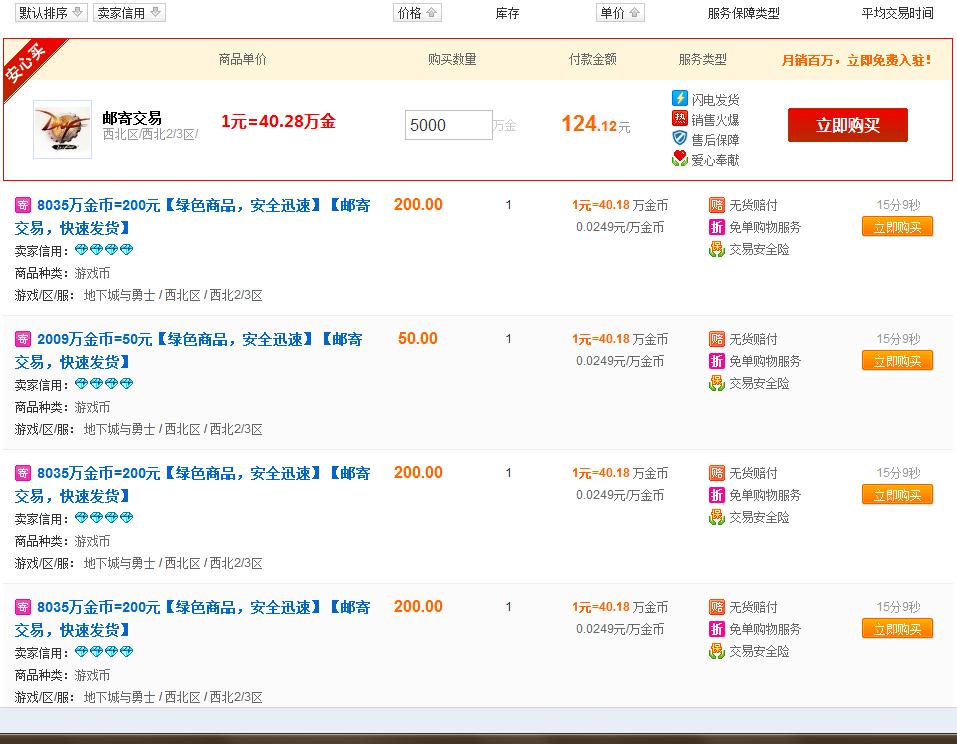Click the big red 立即购买 button
Image resolution: width=957 pixels, height=744 pixels.
[847, 126]
